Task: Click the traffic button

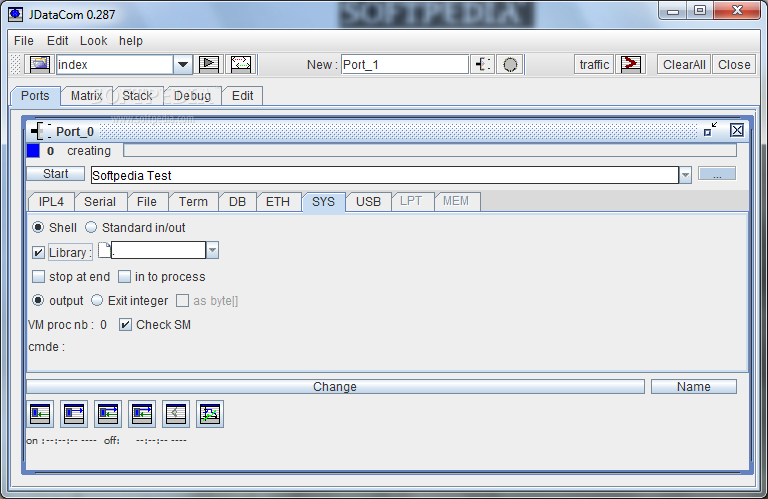Action: click(594, 64)
